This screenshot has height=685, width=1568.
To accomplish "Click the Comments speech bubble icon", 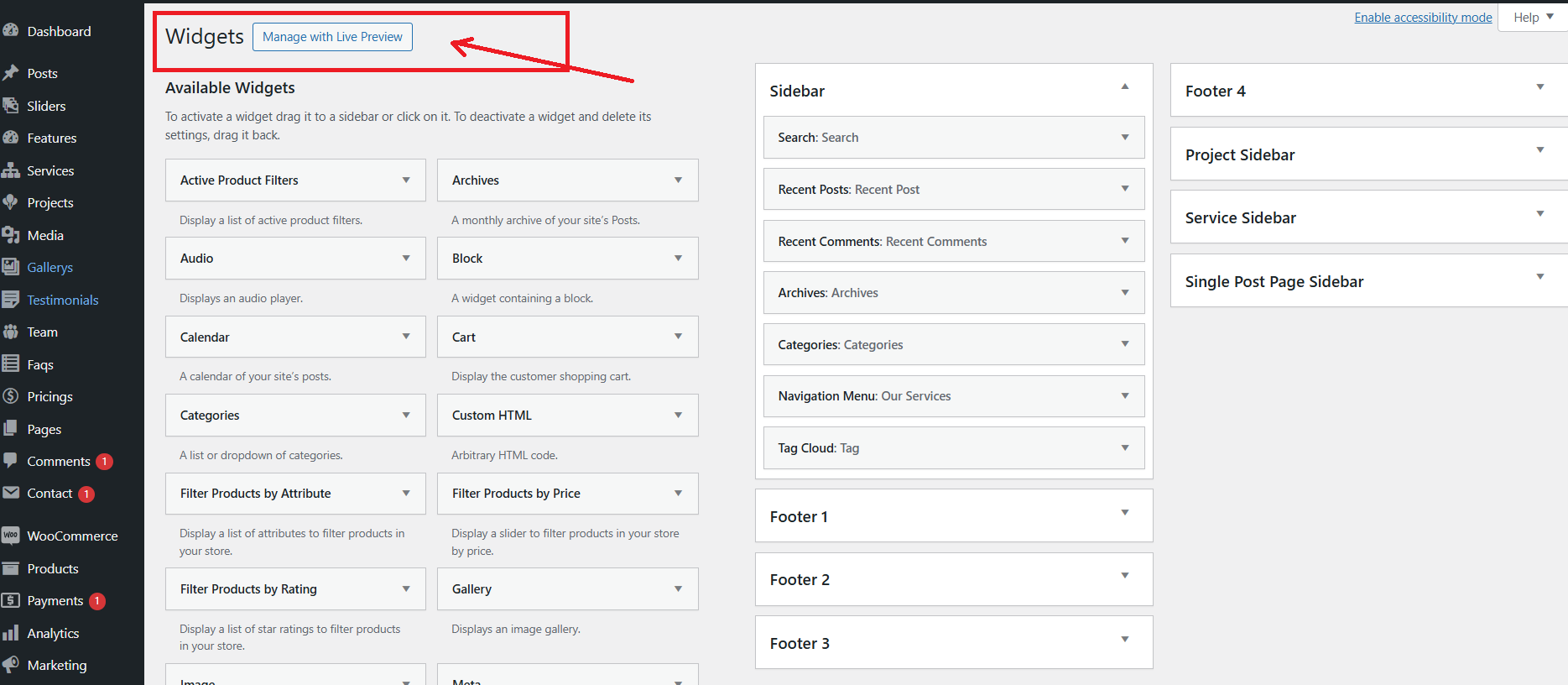I will click(x=11, y=461).
